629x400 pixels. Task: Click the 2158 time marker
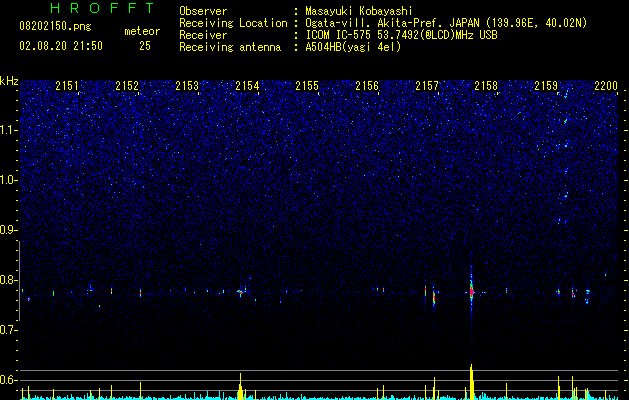tap(486, 86)
